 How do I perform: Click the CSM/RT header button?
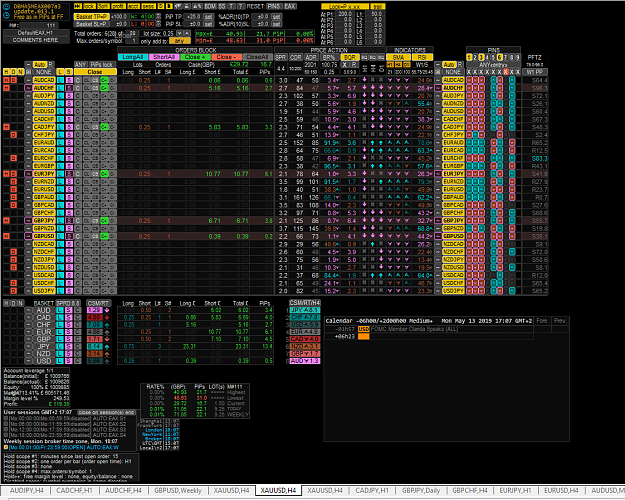tap(98, 303)
